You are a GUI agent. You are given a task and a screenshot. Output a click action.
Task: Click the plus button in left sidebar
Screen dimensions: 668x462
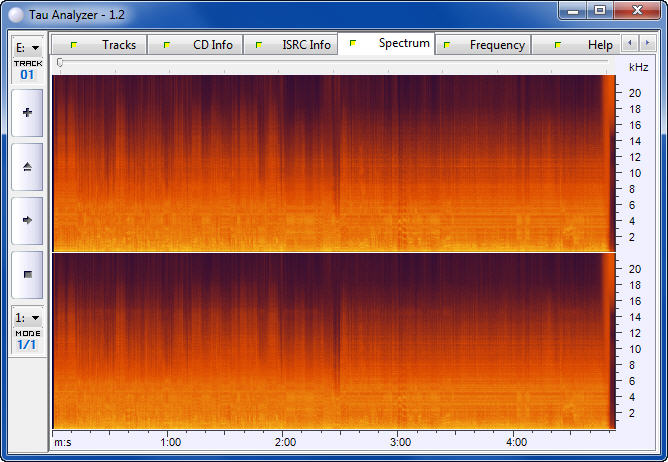[x=27, y=113]
